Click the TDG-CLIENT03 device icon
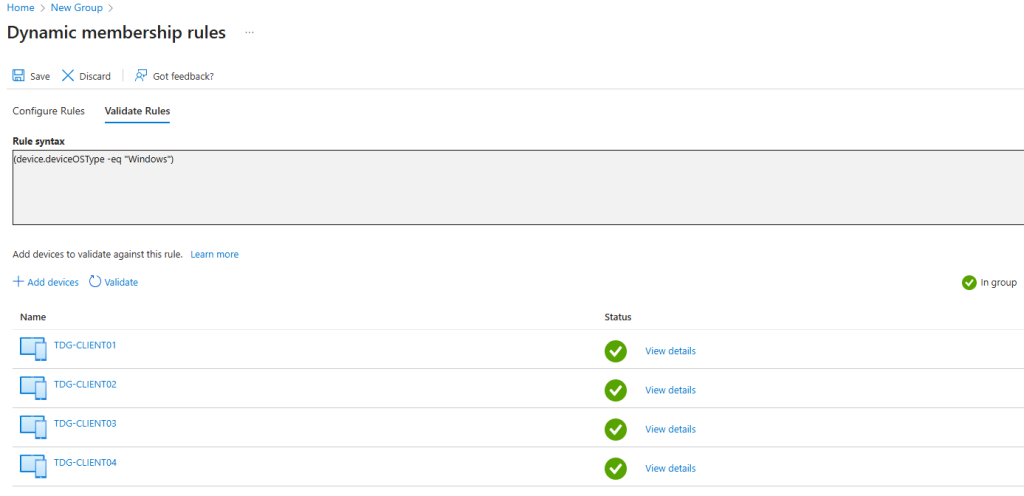Viewport: 1024px width, 496px height. (33, 427)
